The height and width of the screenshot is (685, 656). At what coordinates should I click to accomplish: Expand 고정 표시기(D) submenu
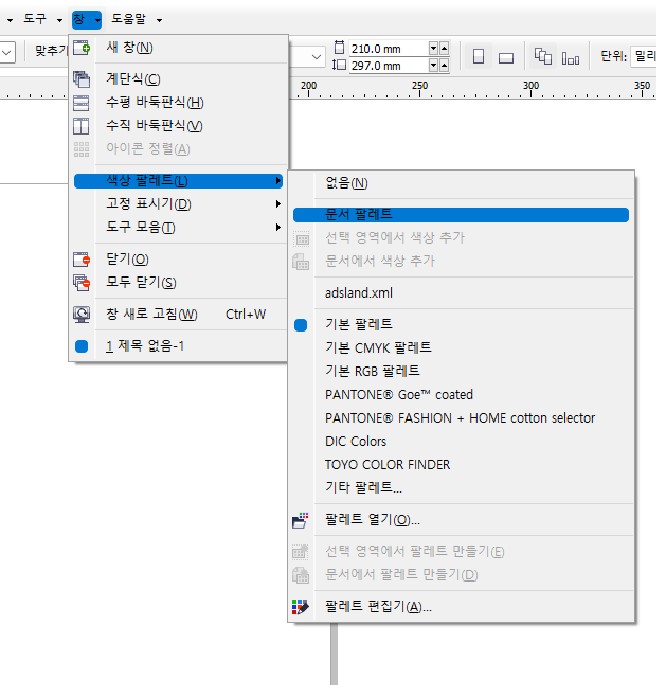click(178, 204)
